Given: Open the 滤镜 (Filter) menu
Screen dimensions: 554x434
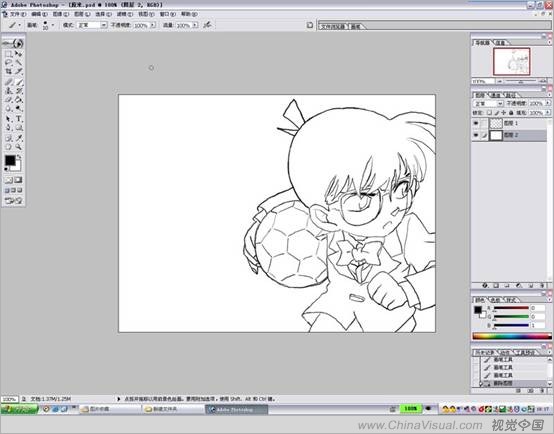Looking at the screenshot, I should click(125, 14).
